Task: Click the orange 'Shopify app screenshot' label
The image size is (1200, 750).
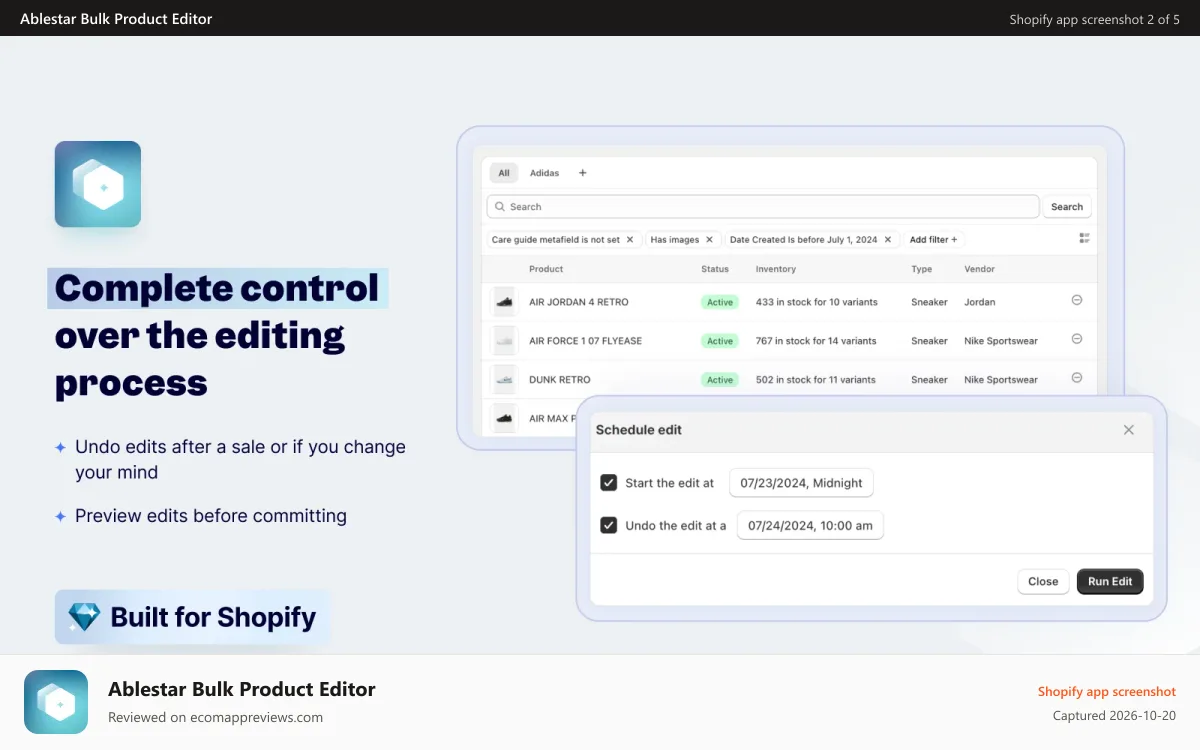Action: (1107, 692)
